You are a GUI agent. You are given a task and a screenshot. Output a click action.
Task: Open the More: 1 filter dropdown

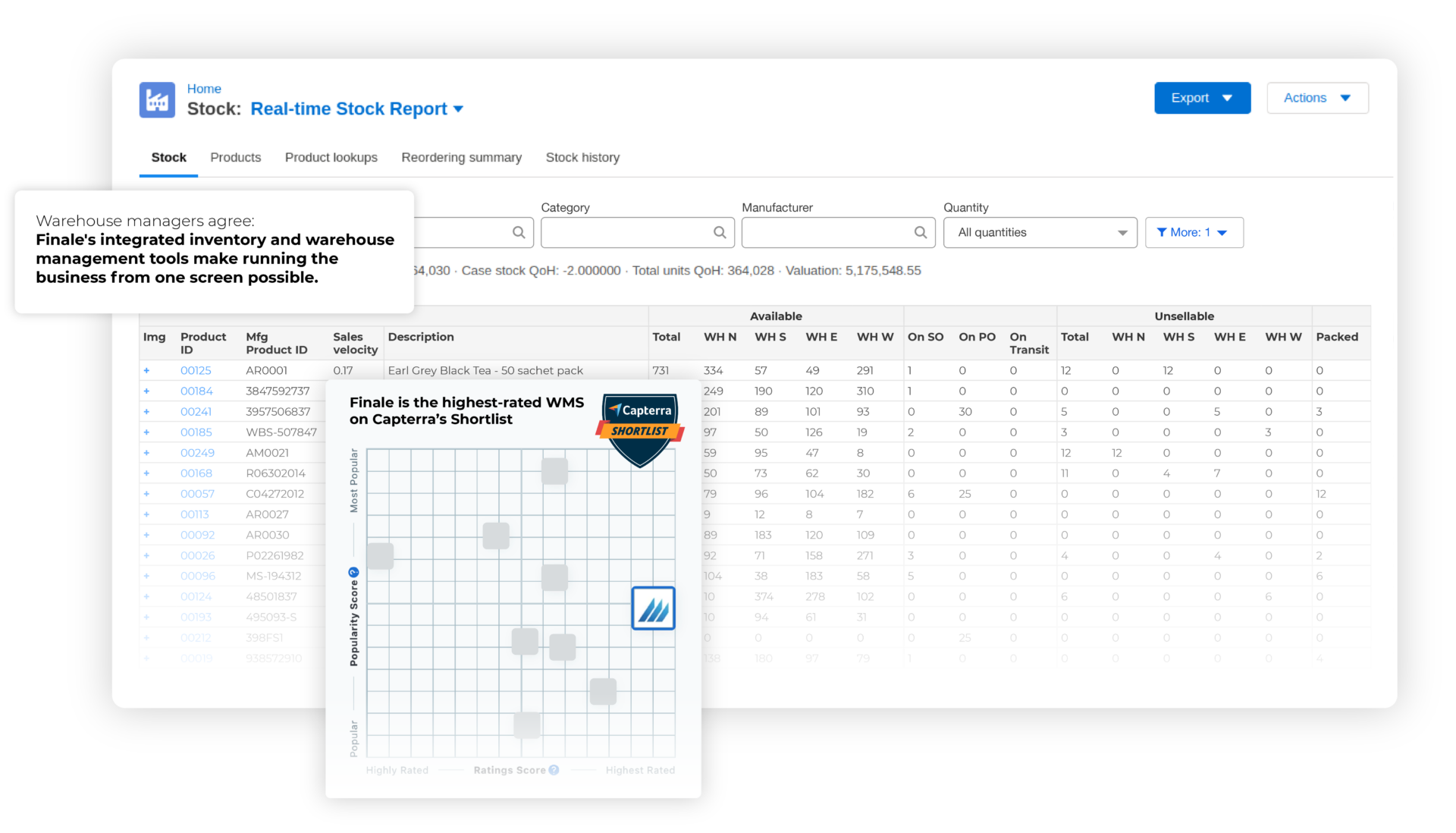click(1194, 232)
